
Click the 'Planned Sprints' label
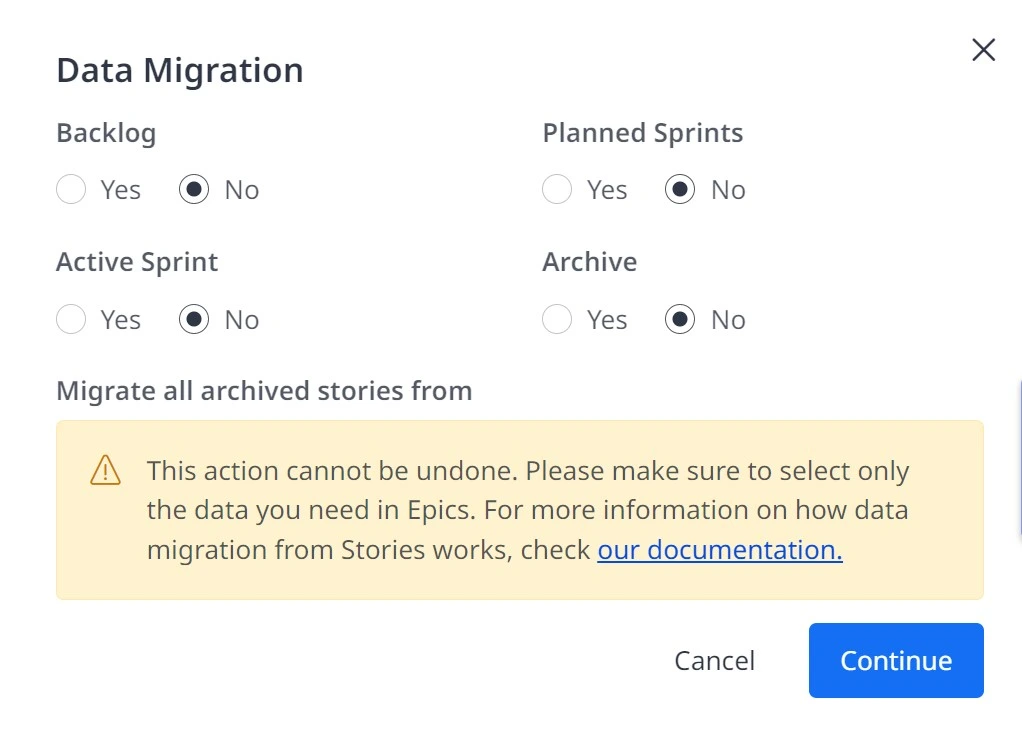pos(643,133)
